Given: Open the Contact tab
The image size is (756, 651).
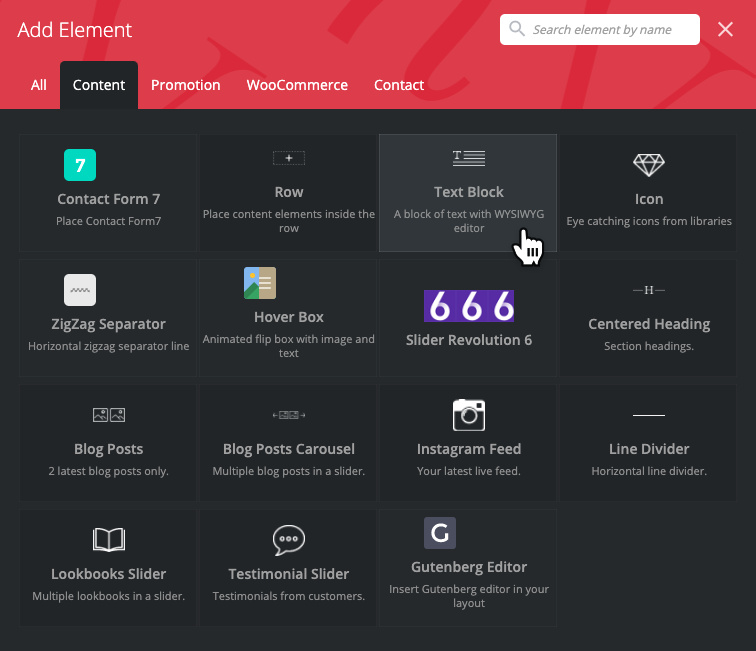Looking at the screenshot, I should tap(399, 85).
